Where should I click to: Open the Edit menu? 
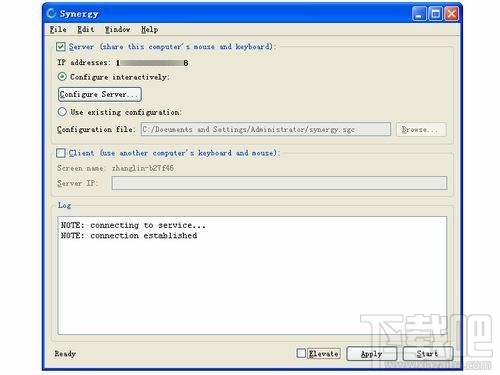point(85,29)
